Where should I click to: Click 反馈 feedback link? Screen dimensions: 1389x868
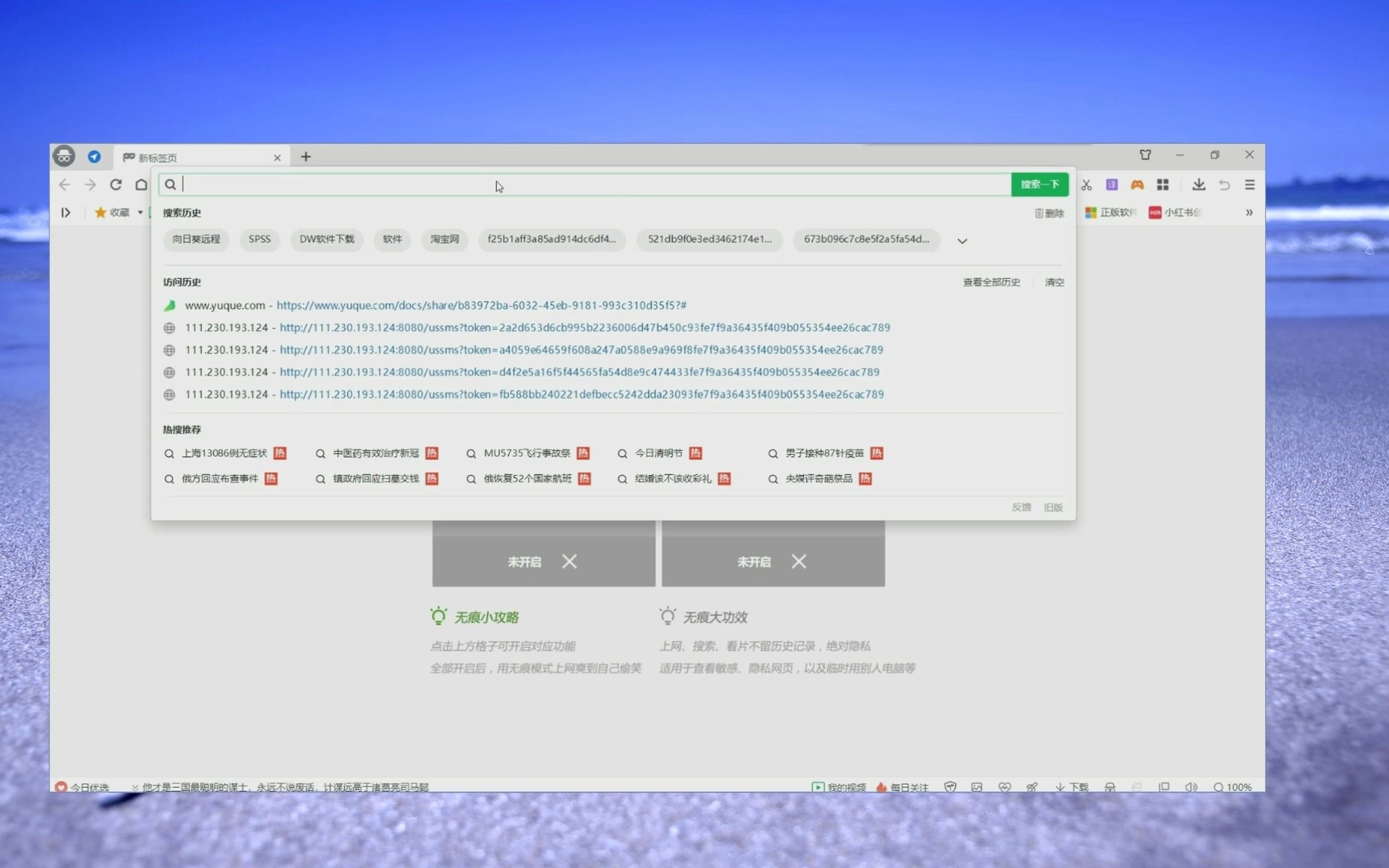pyautogui.click(x=1021, y=508)
